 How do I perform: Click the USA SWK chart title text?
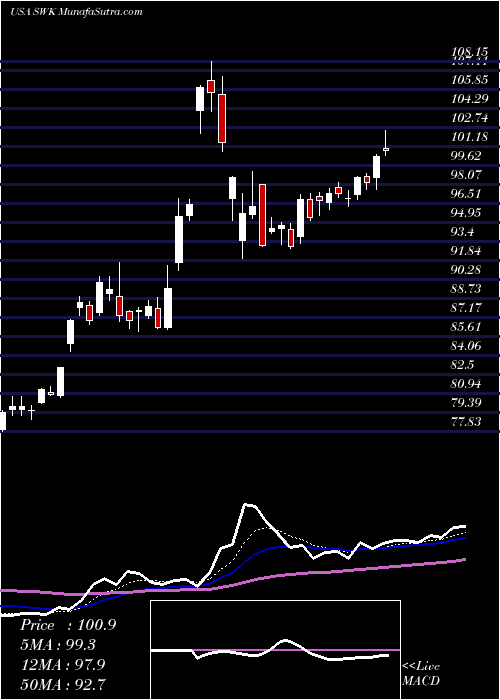[x=76, y=11]
